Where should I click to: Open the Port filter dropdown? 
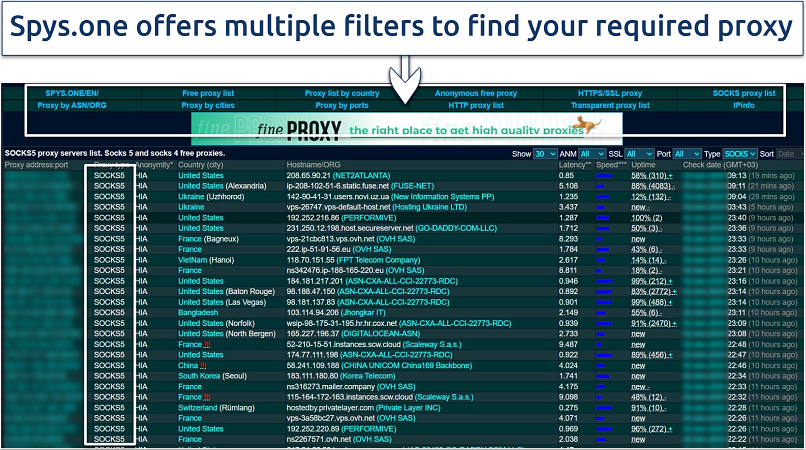click(687, 154)
